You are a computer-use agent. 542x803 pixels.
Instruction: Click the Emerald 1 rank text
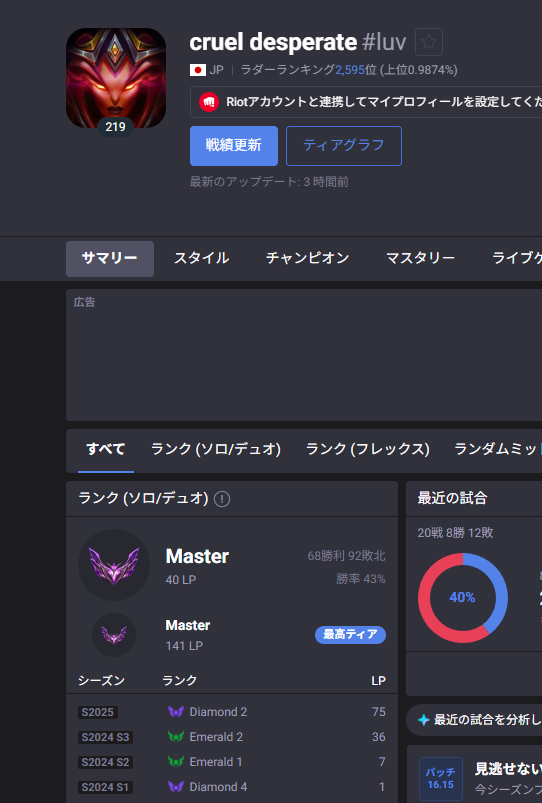216,762
